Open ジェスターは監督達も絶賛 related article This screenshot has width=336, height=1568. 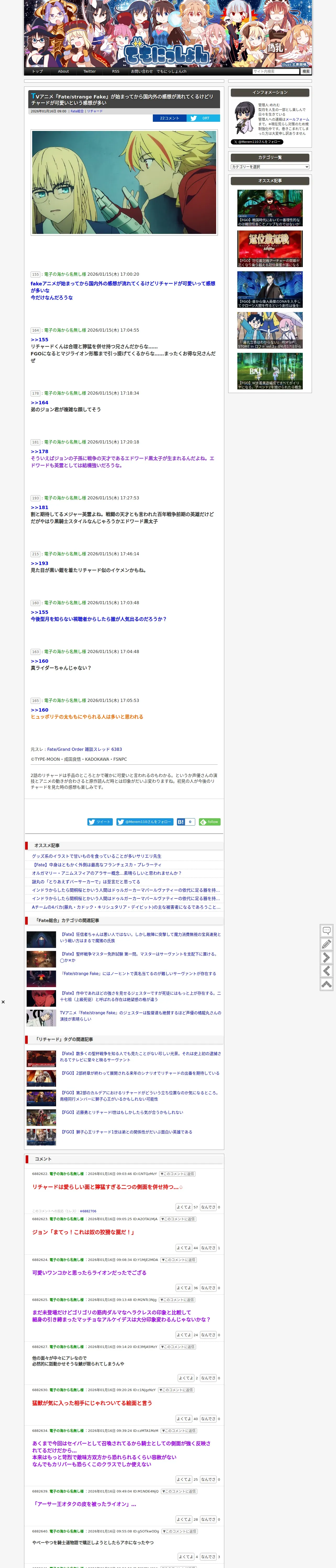click(x=140, y=1015)
